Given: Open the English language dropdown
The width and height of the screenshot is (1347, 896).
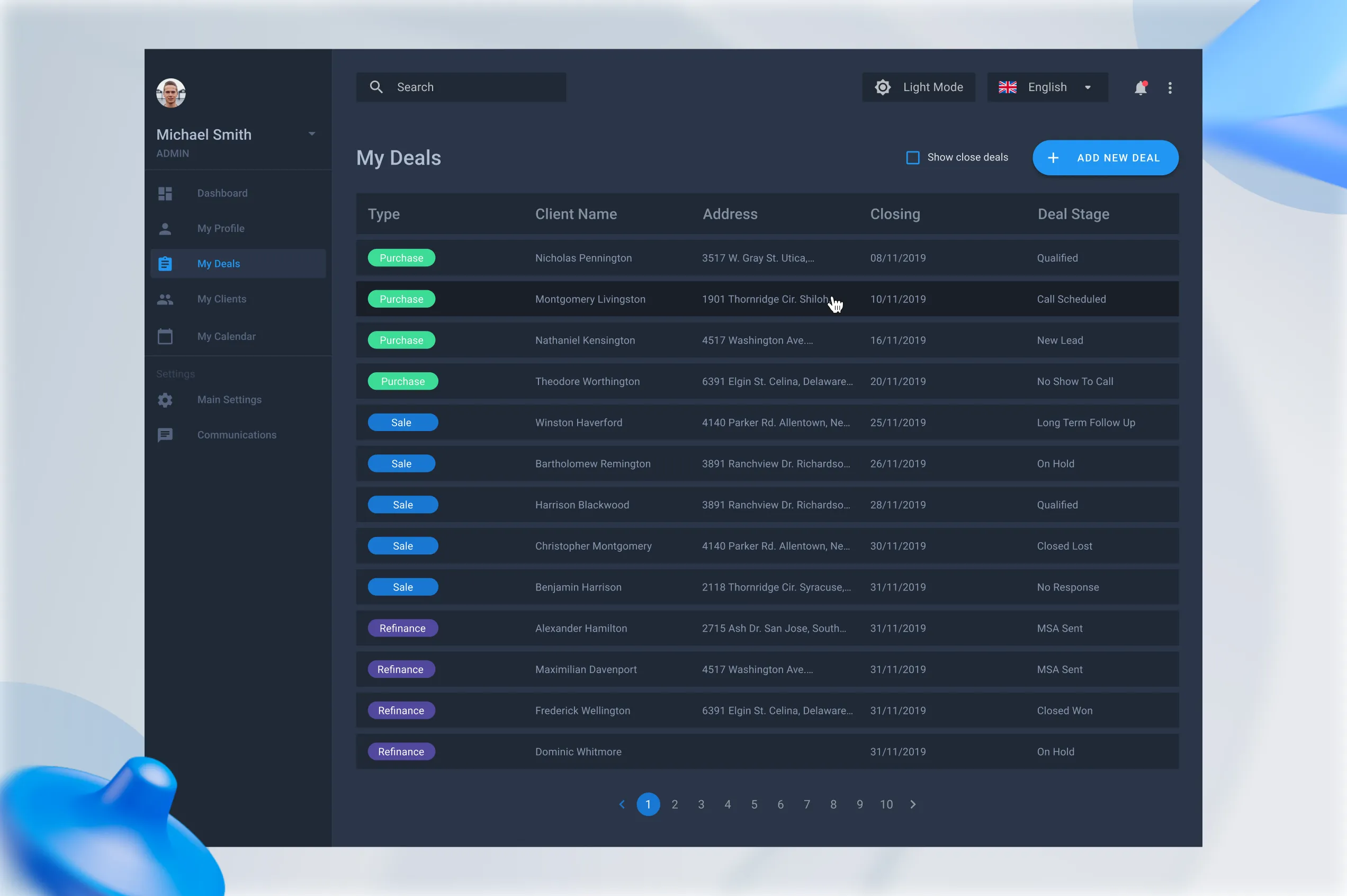Looking at the screenshot, I should [1047, 87].
